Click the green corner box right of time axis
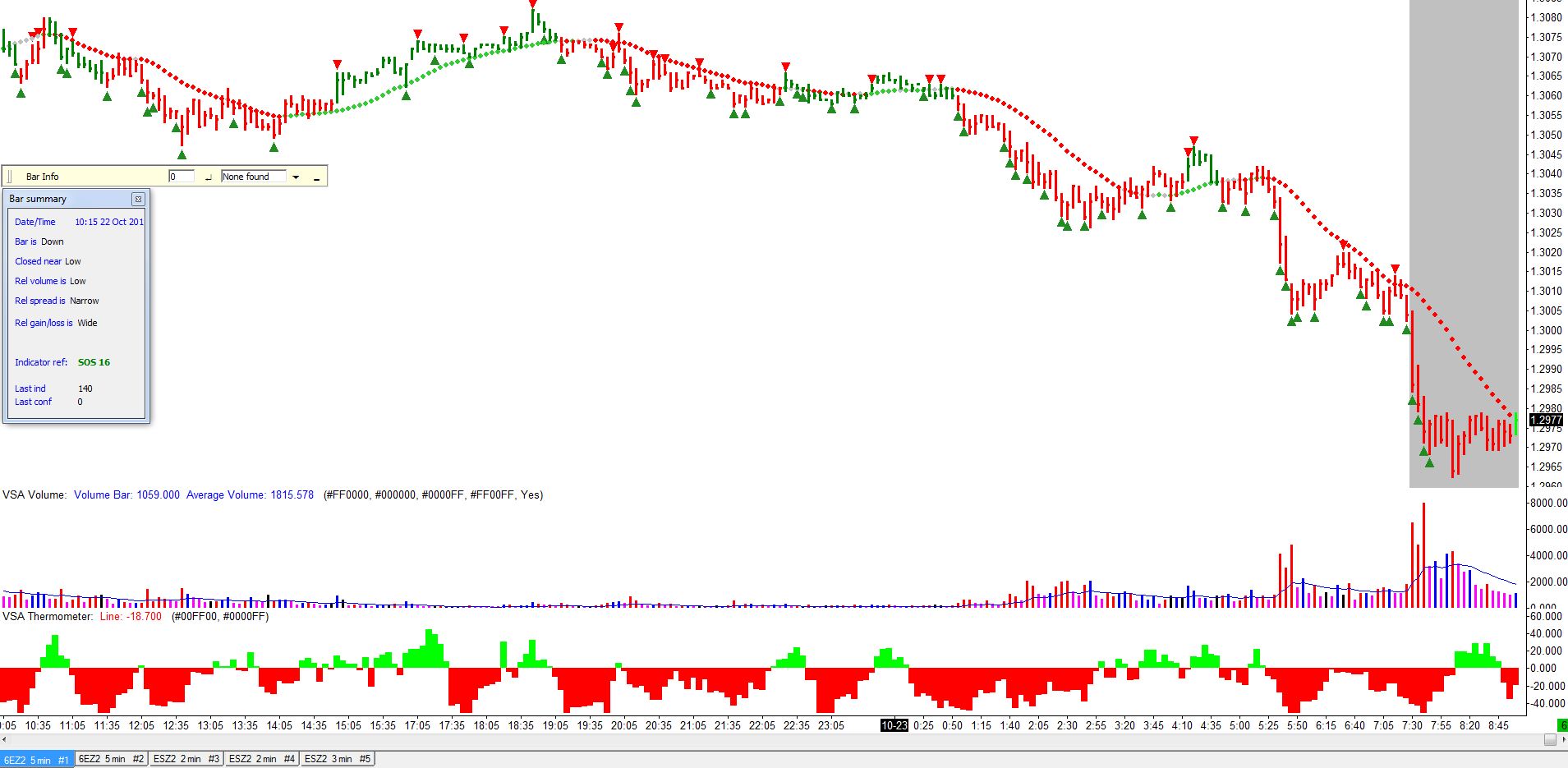 [x=1562, y=725]
